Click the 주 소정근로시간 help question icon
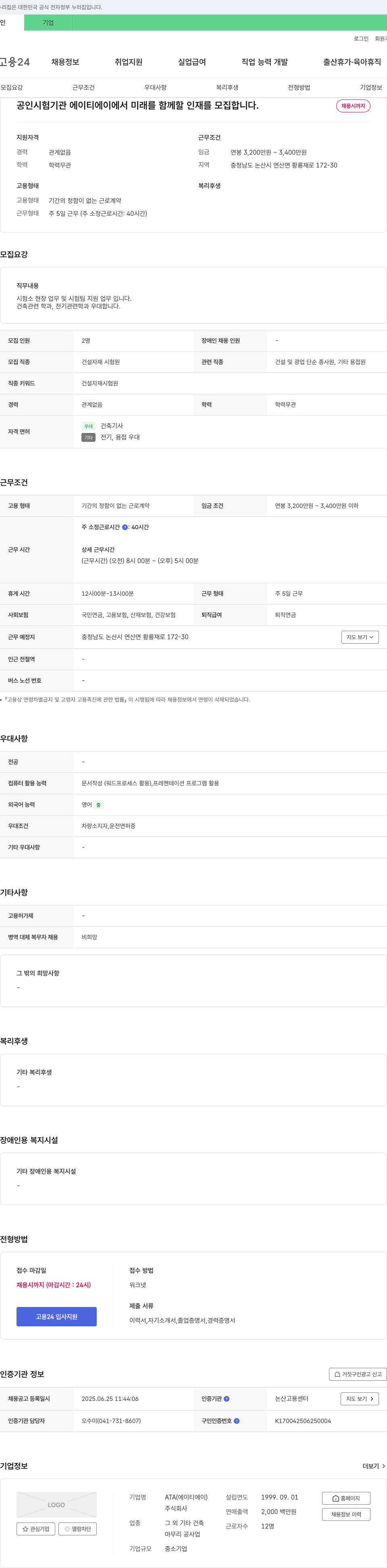Viewport: 387px width, 1568px height. pyautogui.click(x=125, y=527)
